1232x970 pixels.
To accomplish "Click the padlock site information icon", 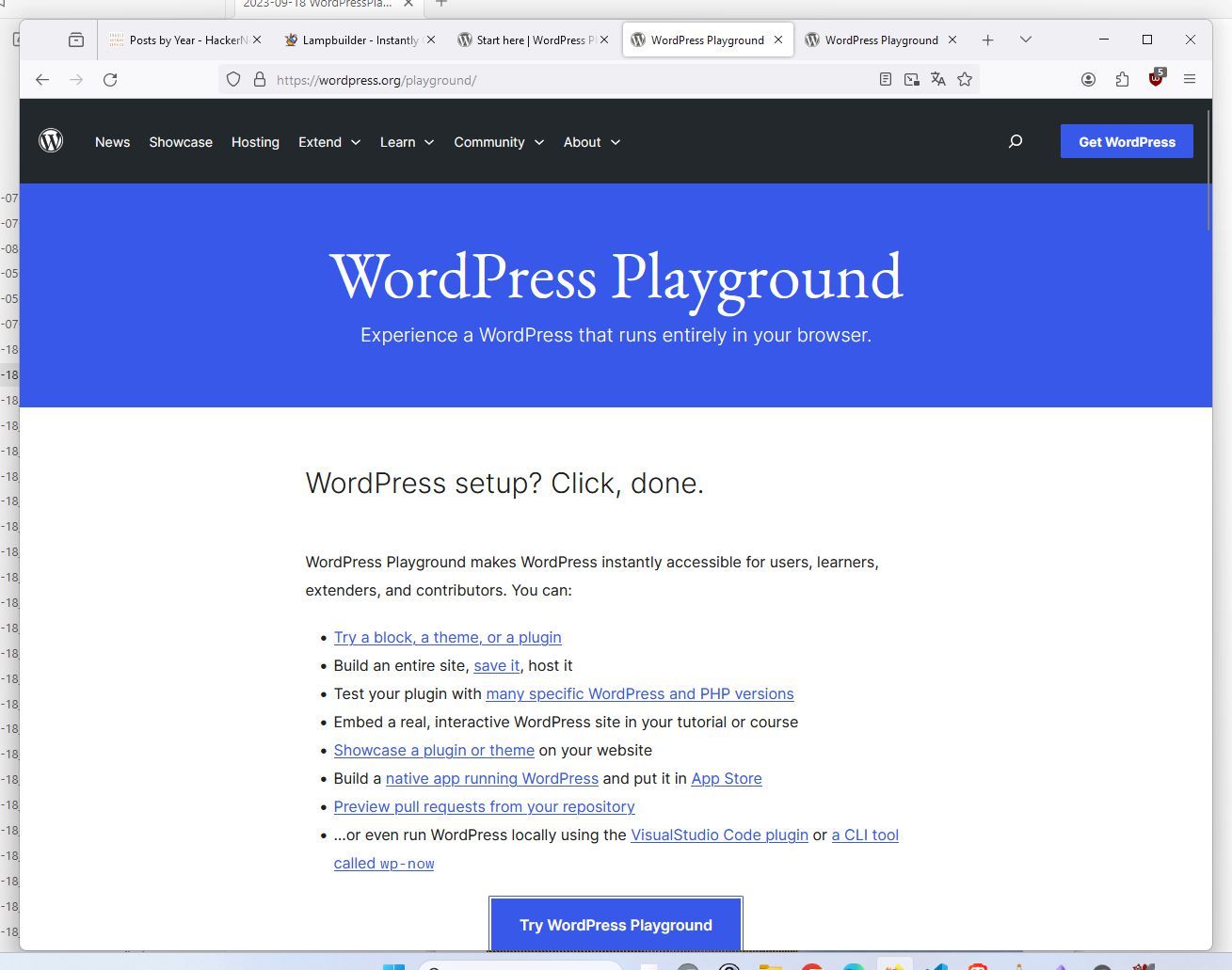I will click(x=260, y=80).
